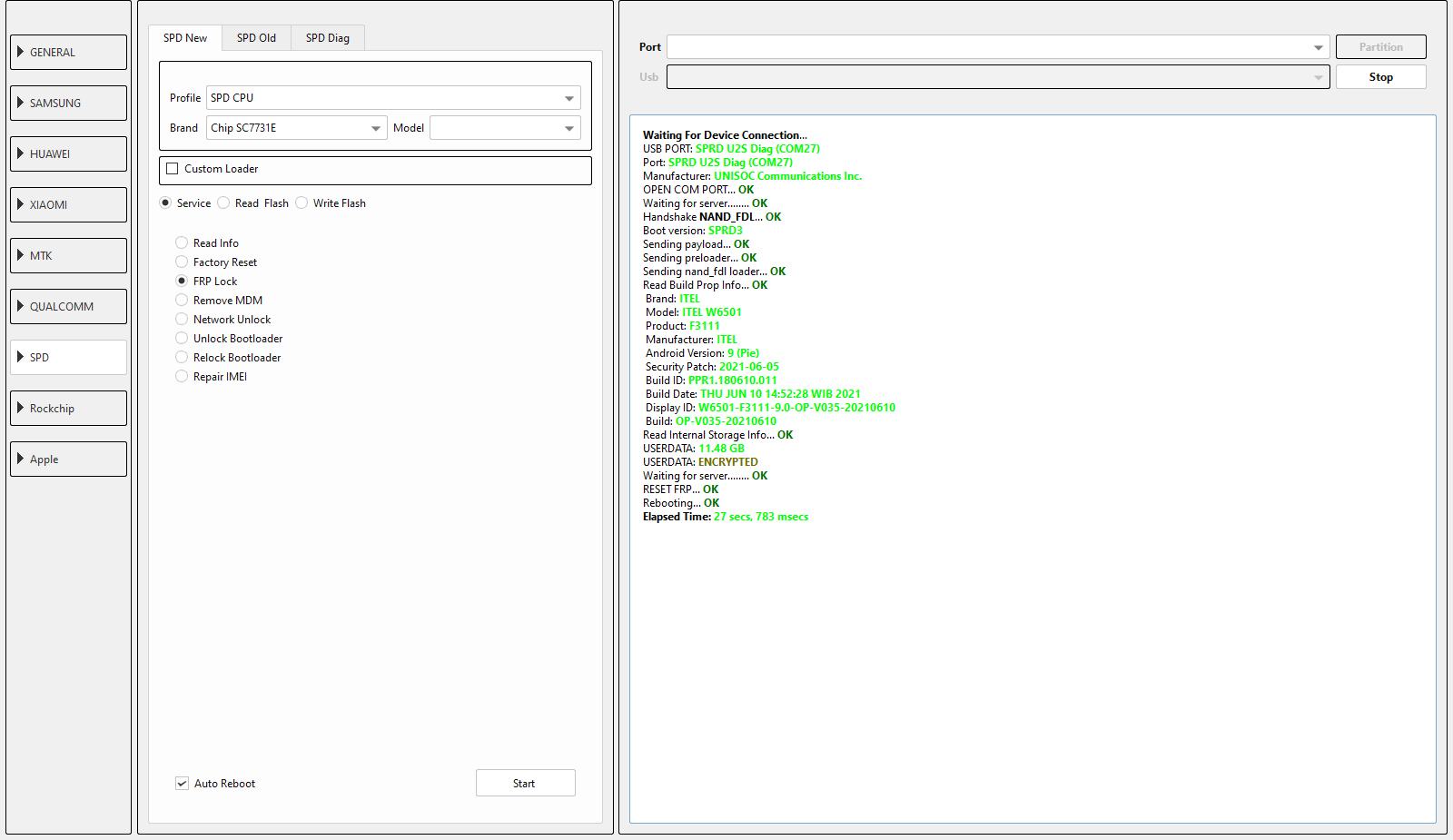Click the Stop button
The image size is (1453, 840).
click(1380, 77)
